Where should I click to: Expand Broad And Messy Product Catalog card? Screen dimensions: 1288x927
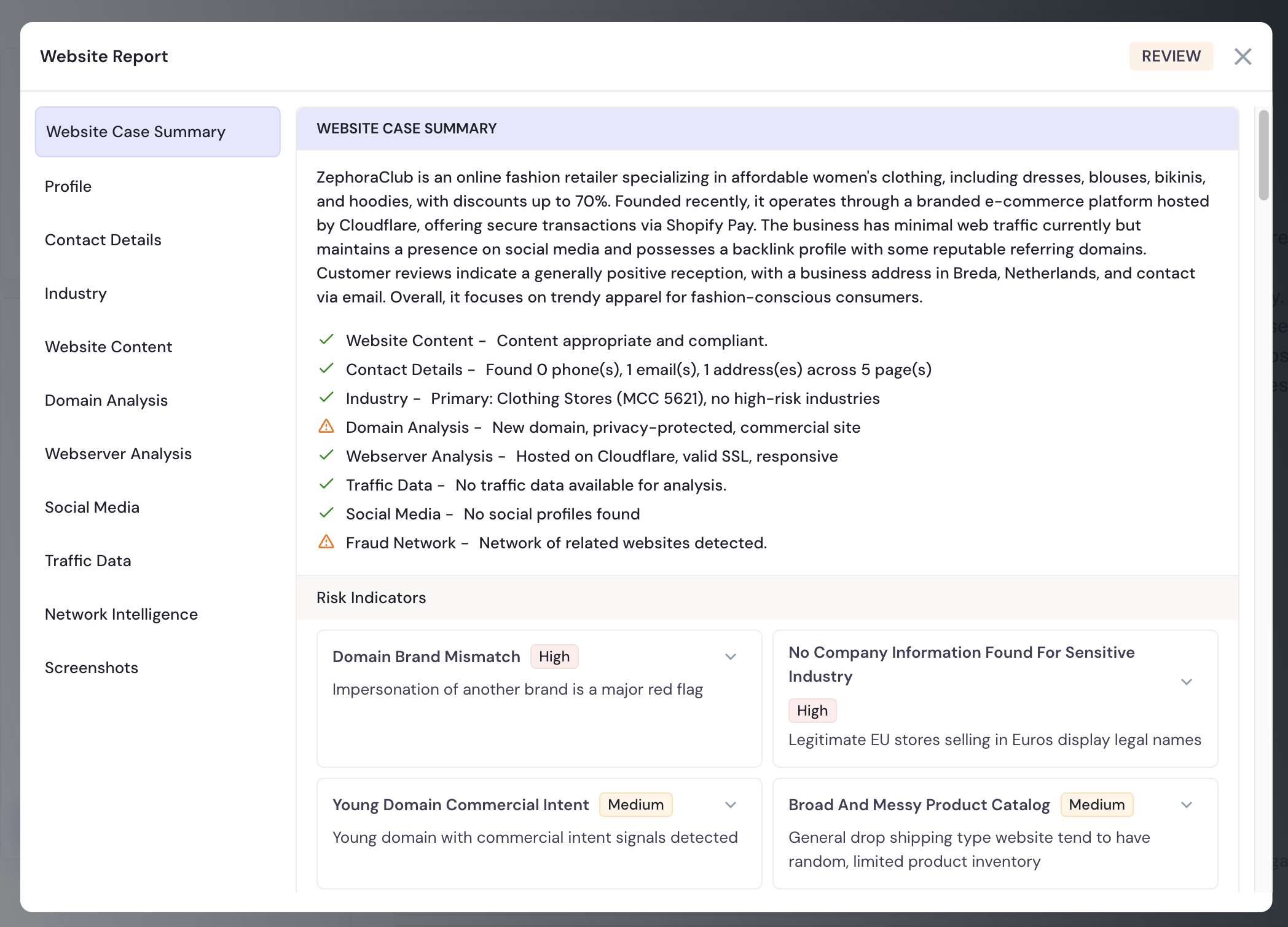pyautogui.click(x=1186, y=805)
